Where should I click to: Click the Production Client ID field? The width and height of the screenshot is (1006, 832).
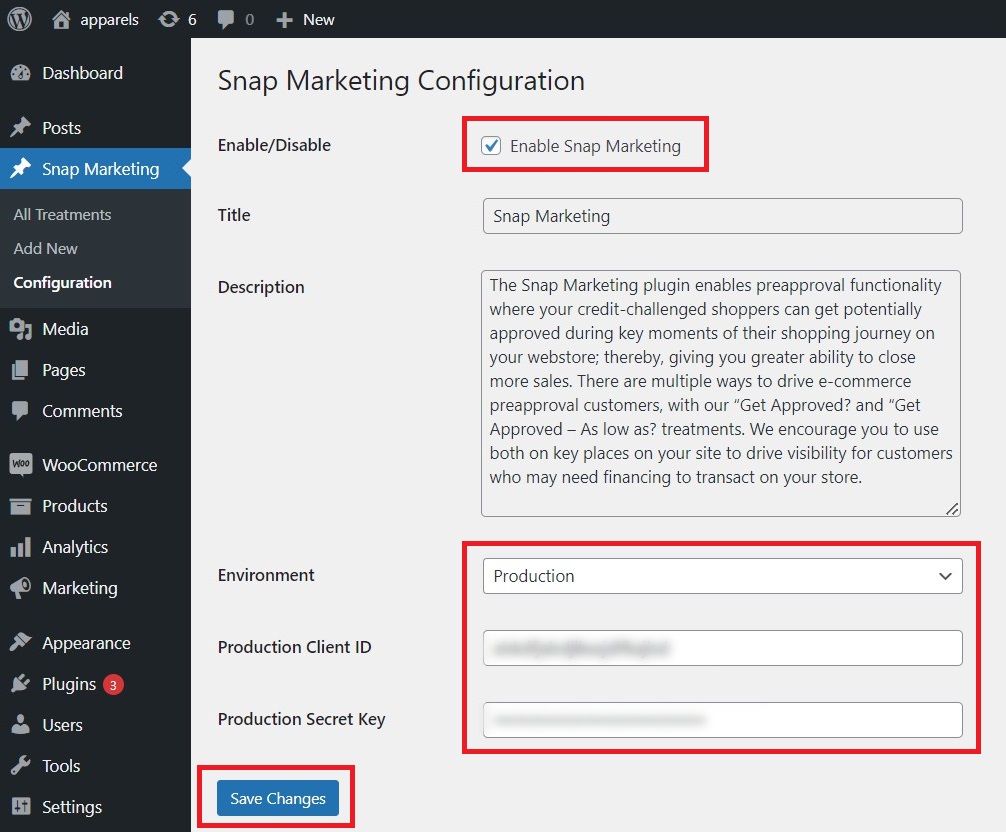(x=722, y=648)
